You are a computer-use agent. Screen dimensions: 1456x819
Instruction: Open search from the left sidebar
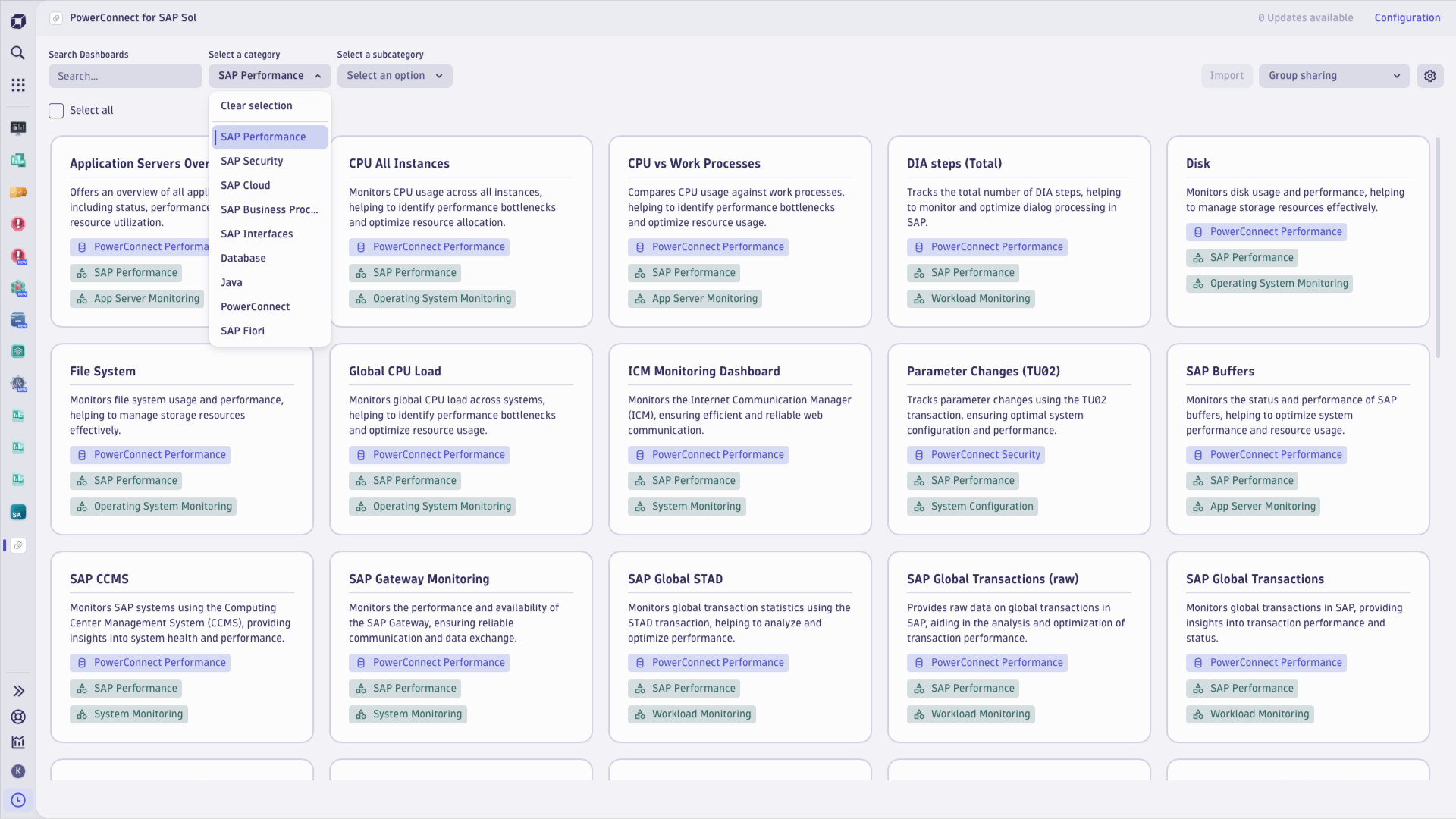[x=18, y=53]
